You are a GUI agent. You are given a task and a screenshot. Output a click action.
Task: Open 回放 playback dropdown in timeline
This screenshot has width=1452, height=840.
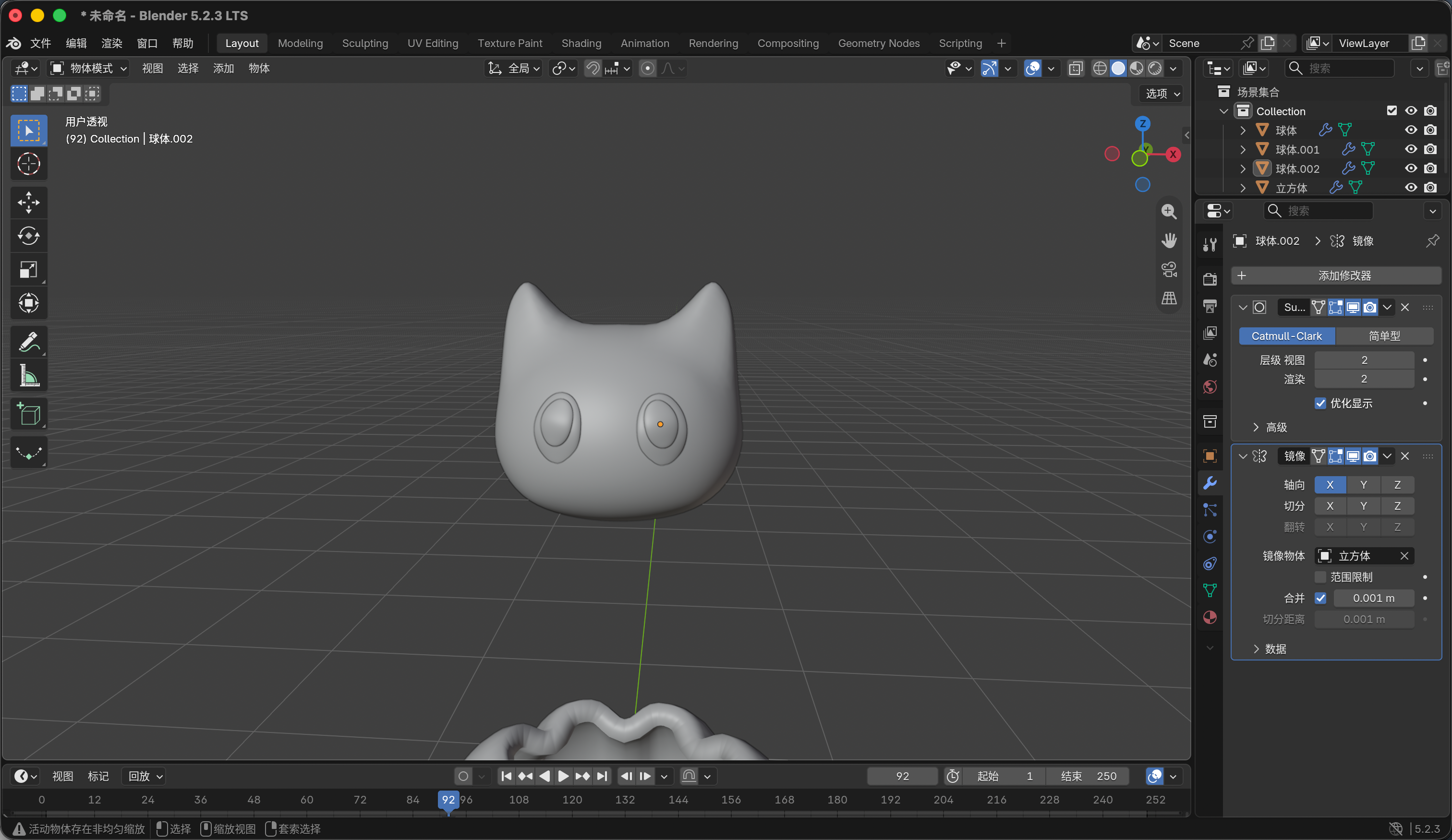[145, 776]
